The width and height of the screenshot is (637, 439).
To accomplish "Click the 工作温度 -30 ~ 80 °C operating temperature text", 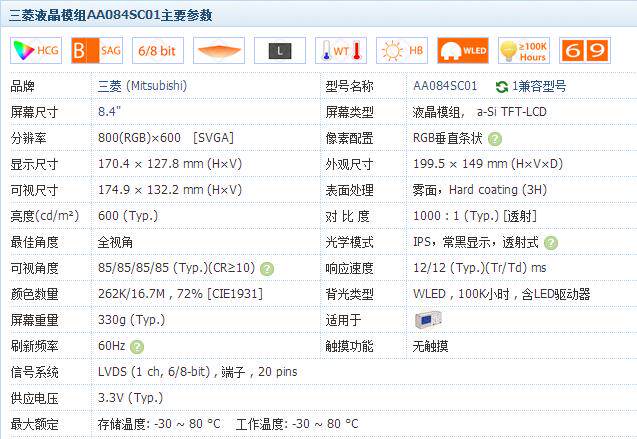I will pos(297,424).
